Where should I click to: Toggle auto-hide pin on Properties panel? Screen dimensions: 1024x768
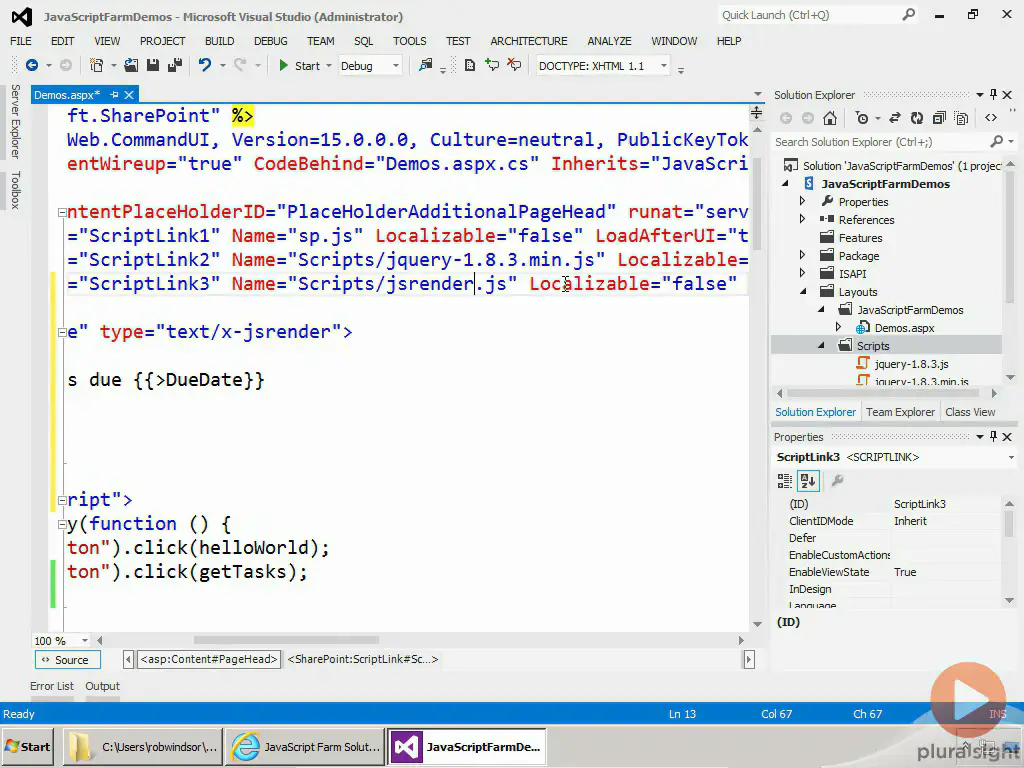(993, 437)
